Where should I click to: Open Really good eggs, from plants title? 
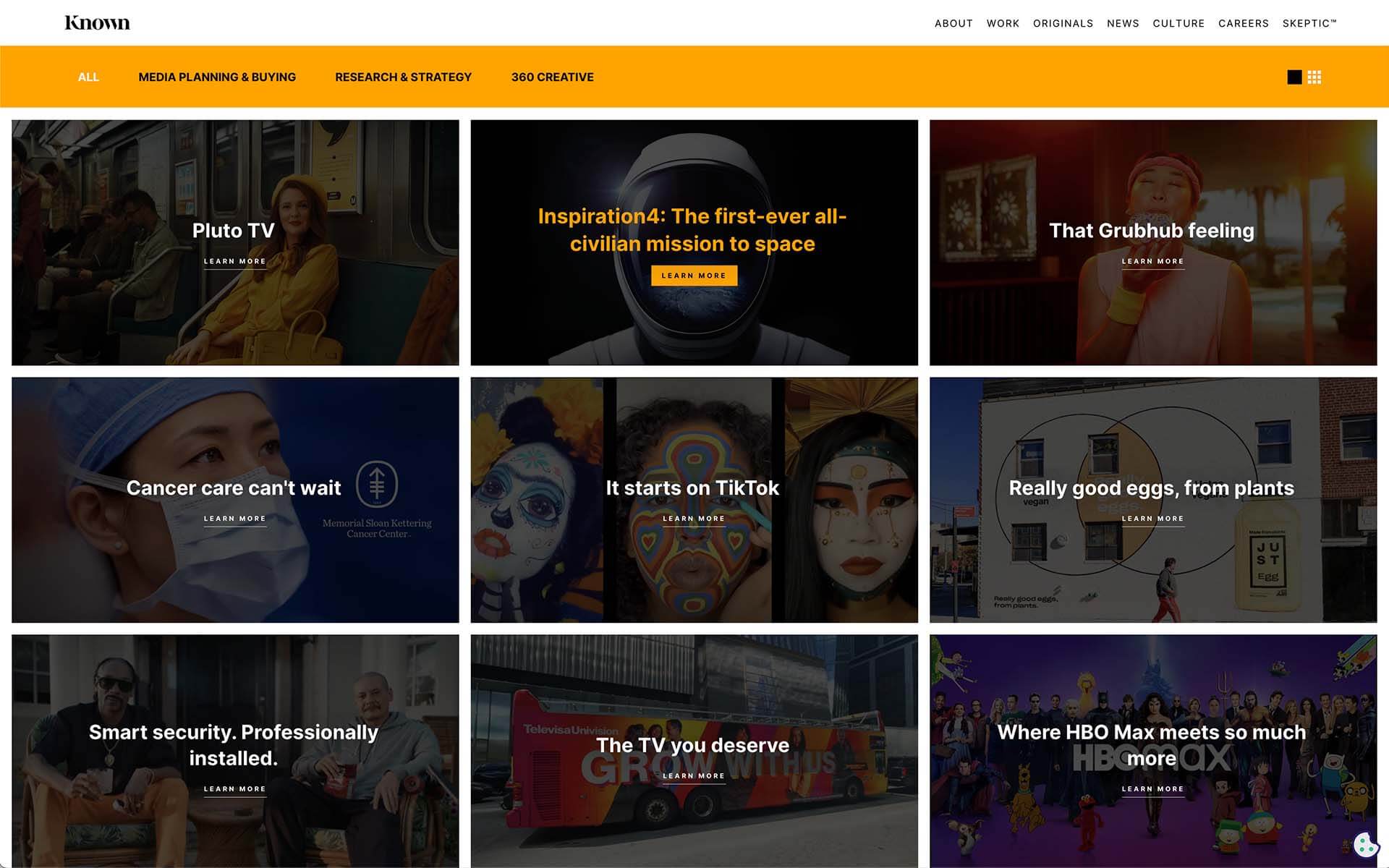(1152, 489)
